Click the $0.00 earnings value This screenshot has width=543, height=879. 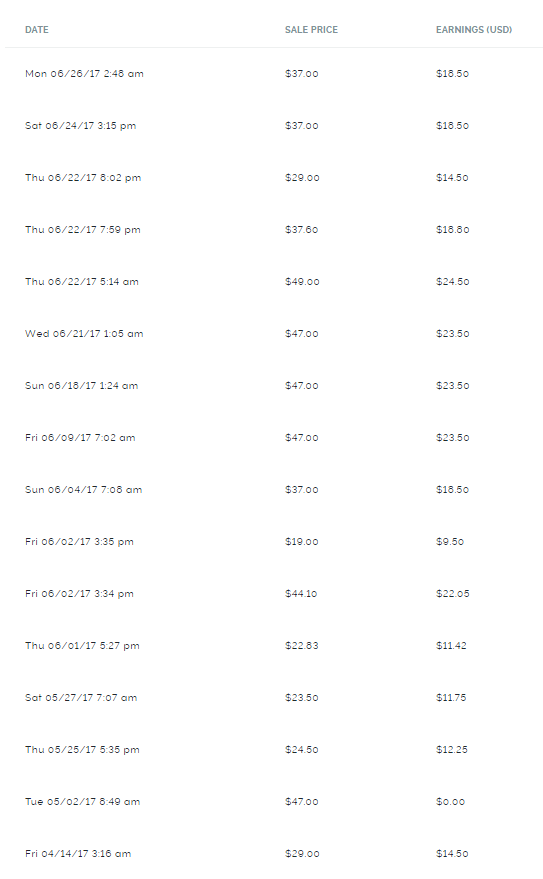451,802
